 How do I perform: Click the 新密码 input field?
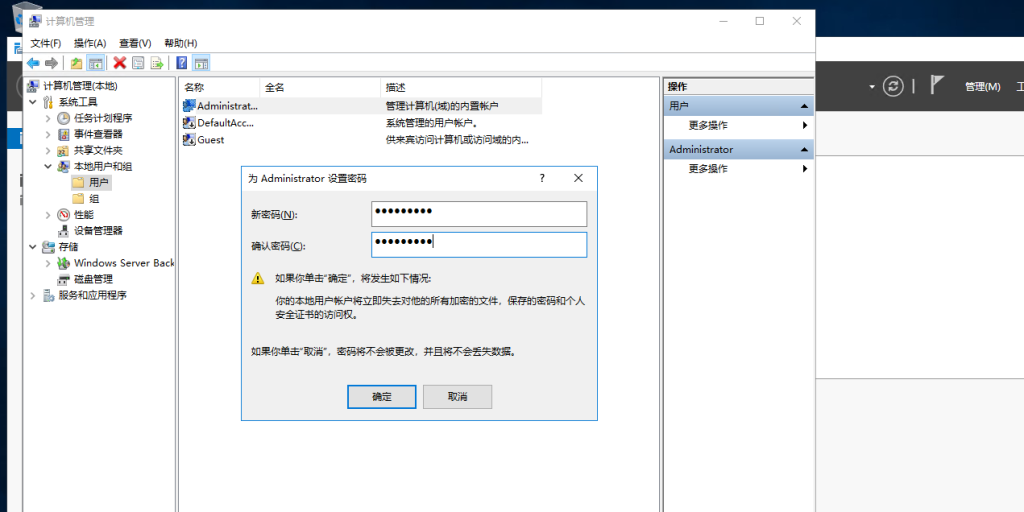[x=479, y=214]
